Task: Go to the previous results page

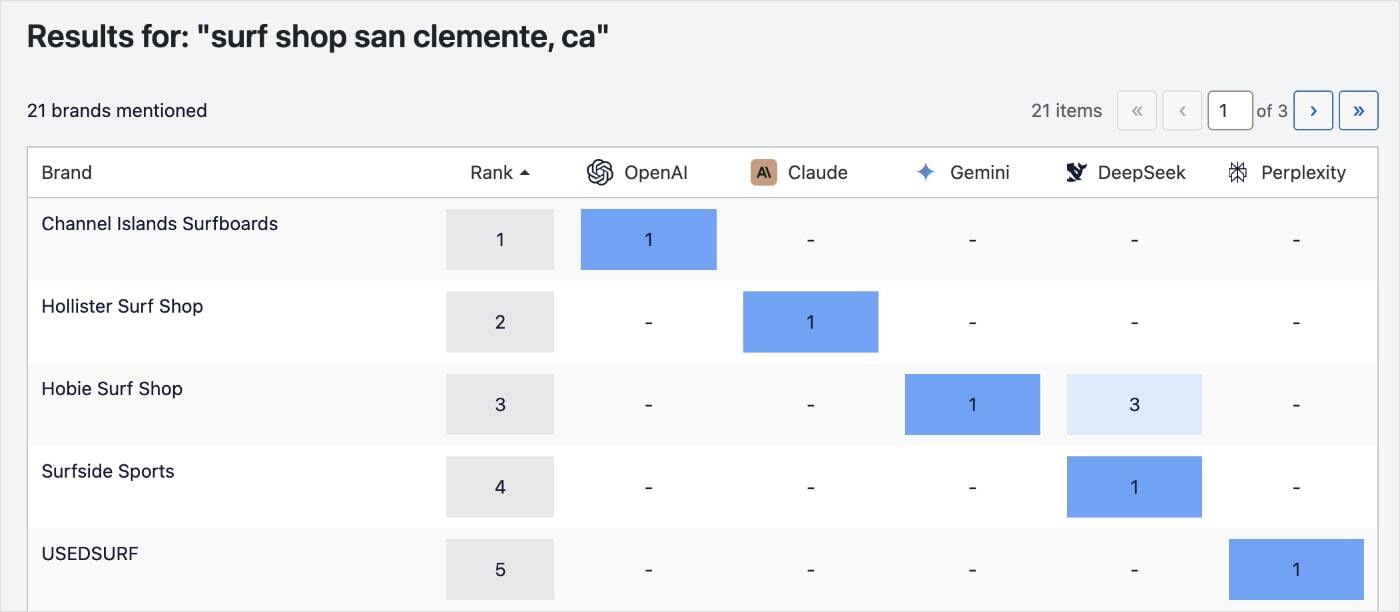Action: [1182, 111]
